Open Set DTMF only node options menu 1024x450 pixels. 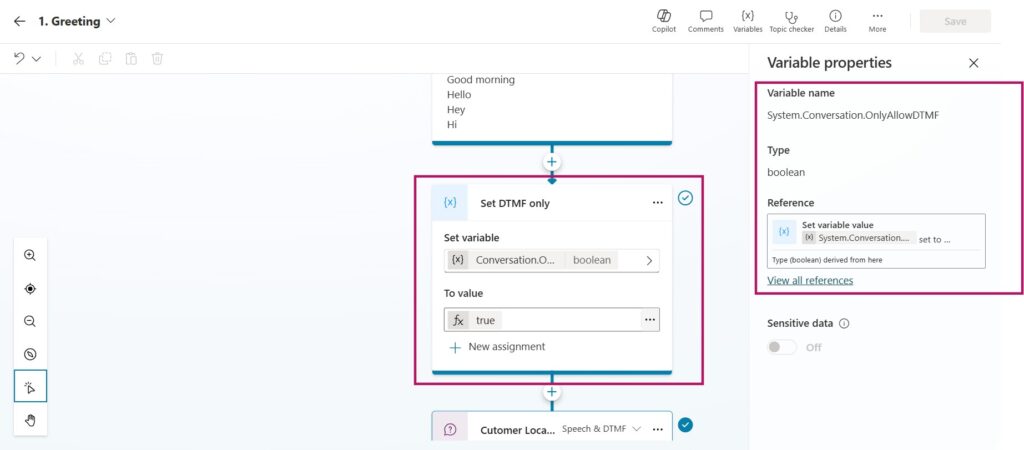[x=657, y=203]
